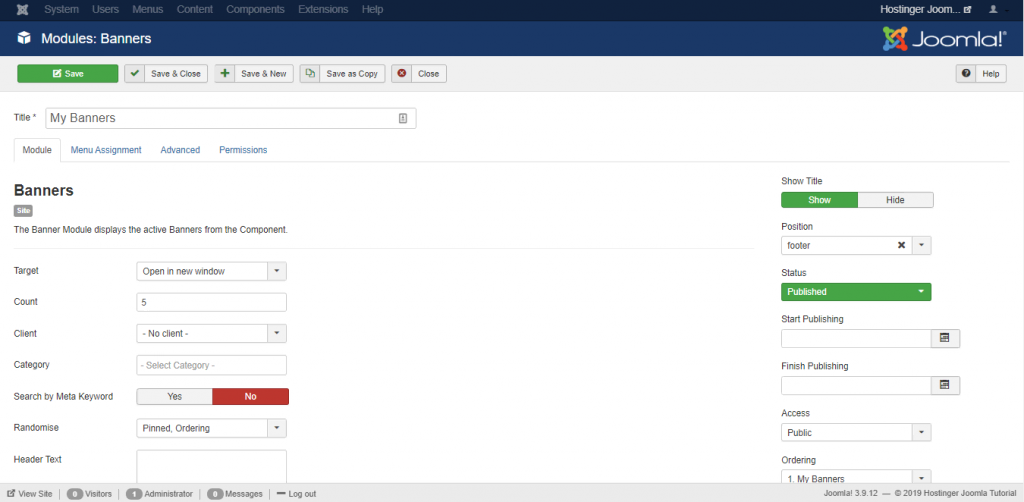Open the Components menu

click(x=255, y=10)
